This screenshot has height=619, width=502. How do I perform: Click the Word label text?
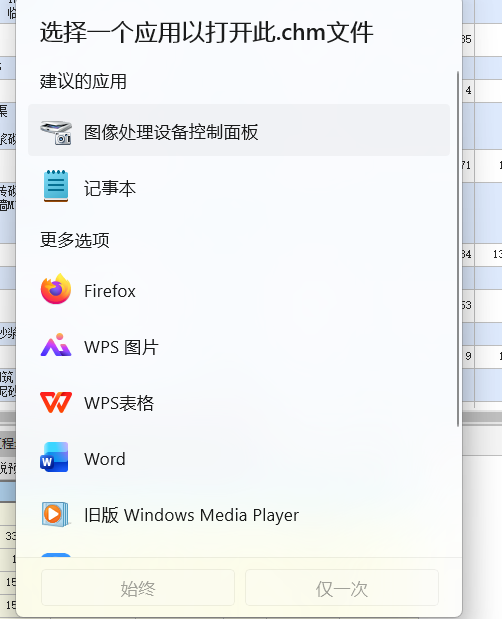pyautogui.click(x=105, y=459)
